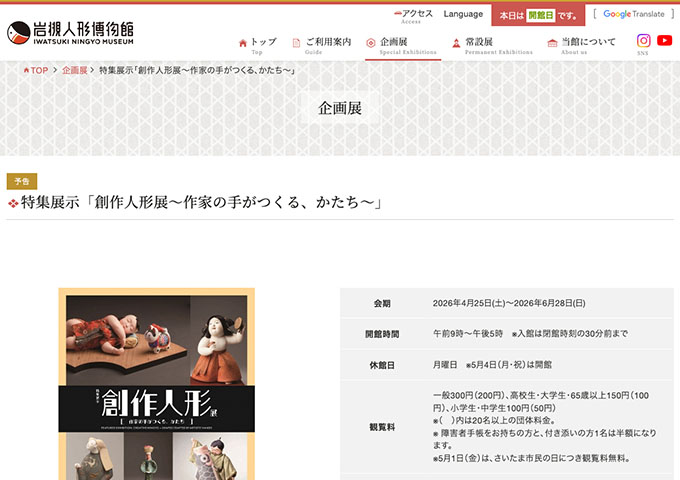Screen dimensions: 680x480
Task: Select the note ※5月1日(金)は観覧料無料
Action: point(531,458)
